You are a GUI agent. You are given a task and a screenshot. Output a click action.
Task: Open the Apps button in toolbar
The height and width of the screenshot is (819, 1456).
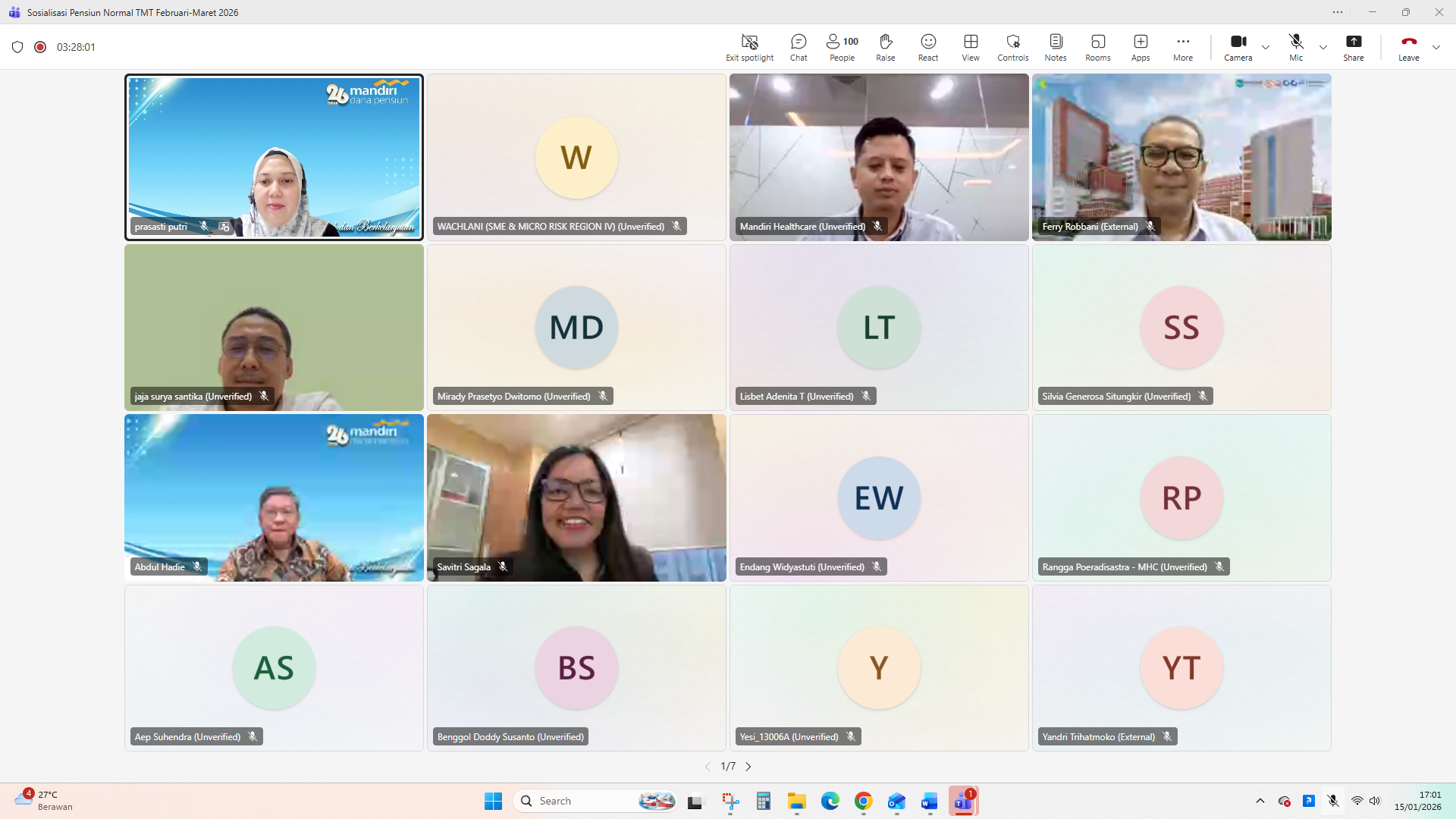[x=1141, y=47]
